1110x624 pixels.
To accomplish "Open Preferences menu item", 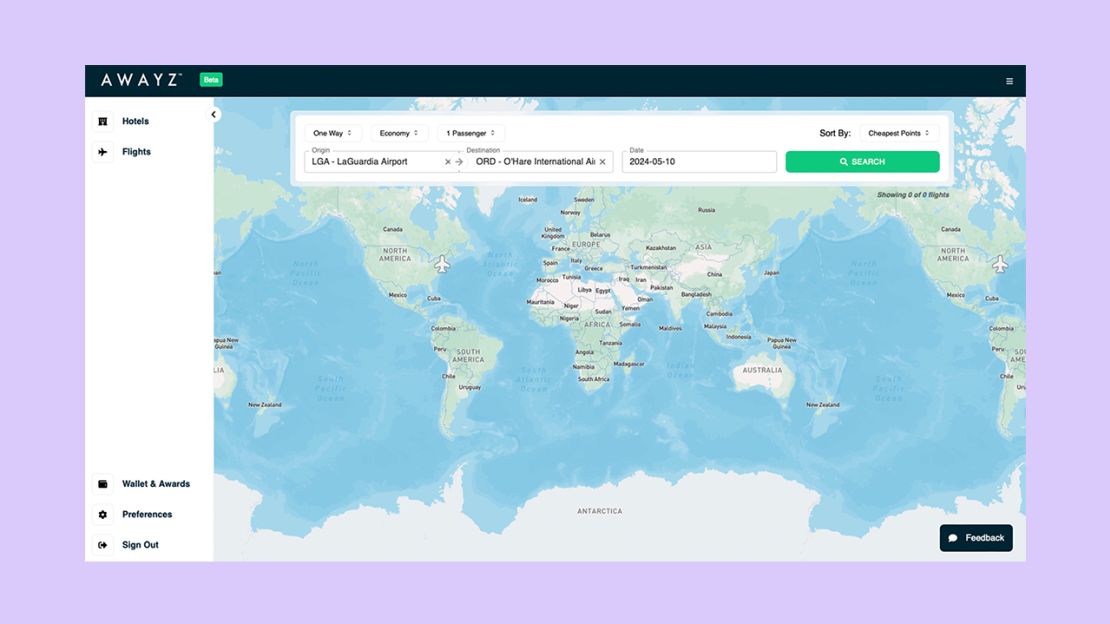I will [x=147, y=514].
